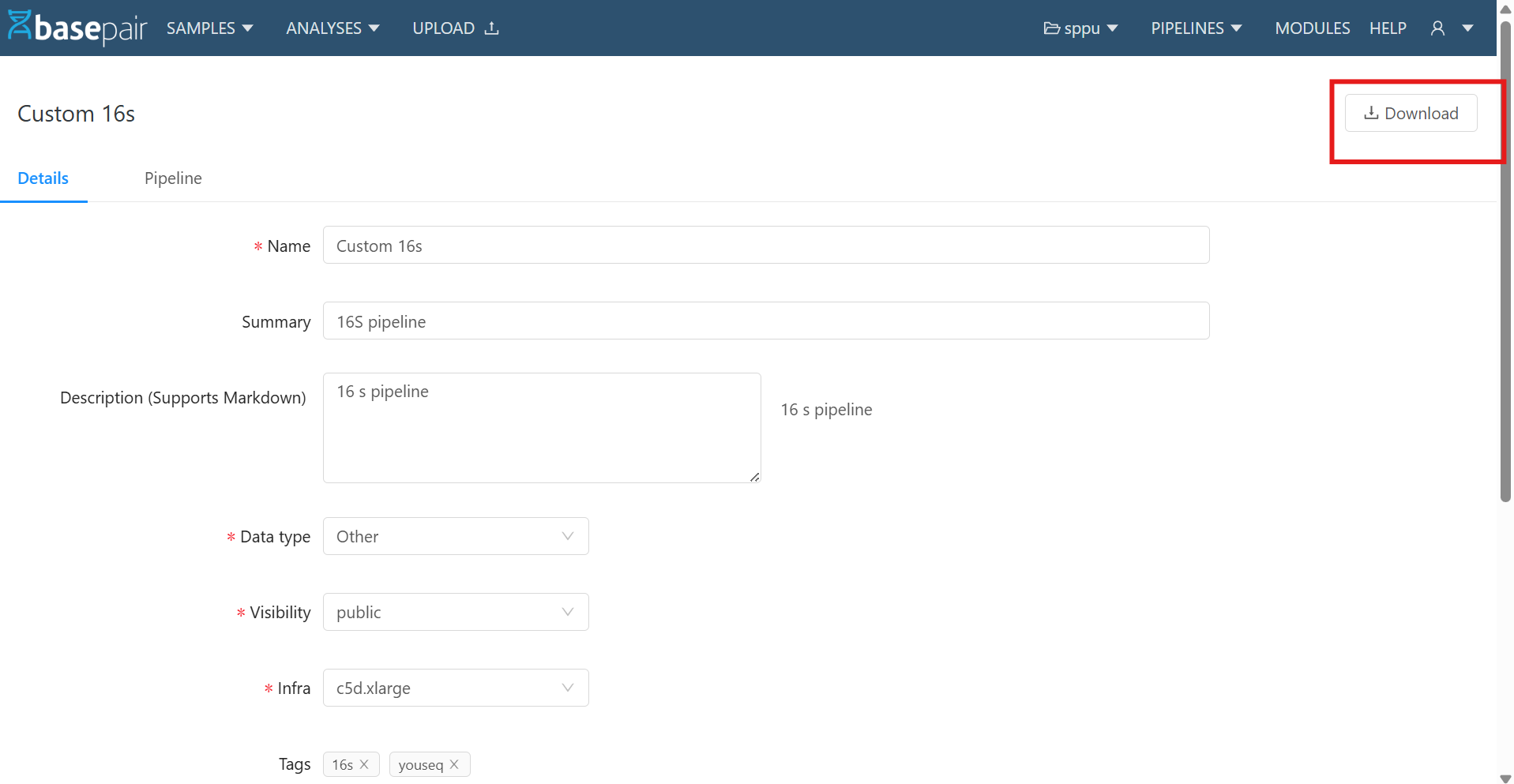Viewport: 1514px width, 784px height.
Task: Open the HELP link
Action: coord(1388,28)
